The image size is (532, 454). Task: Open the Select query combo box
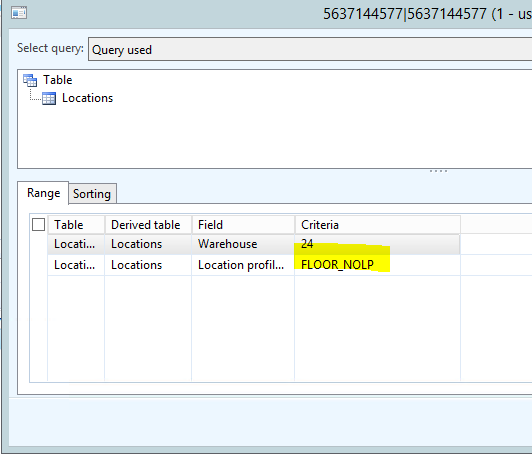310,50
